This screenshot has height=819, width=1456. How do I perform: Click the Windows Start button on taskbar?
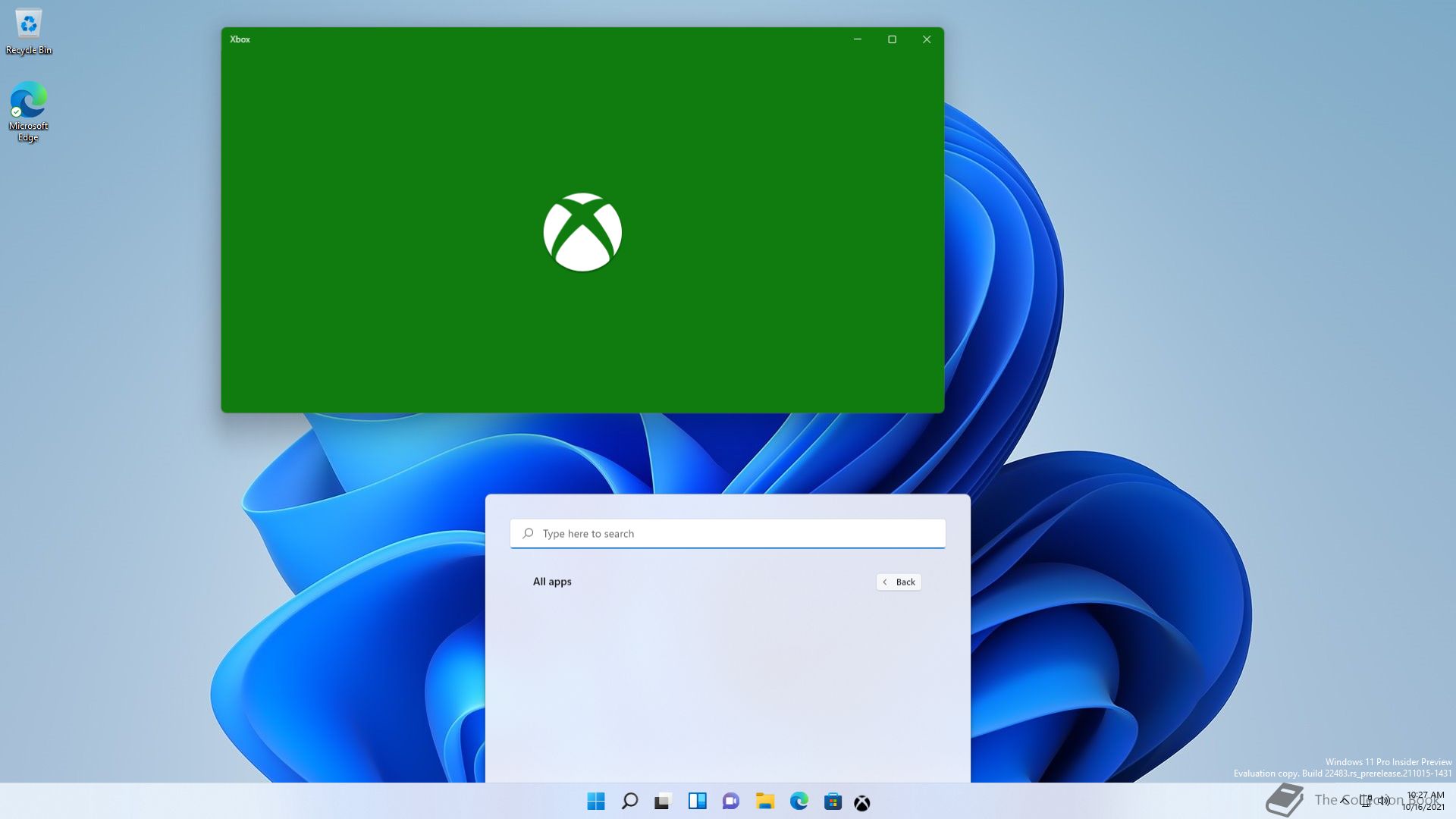point(596,802)
